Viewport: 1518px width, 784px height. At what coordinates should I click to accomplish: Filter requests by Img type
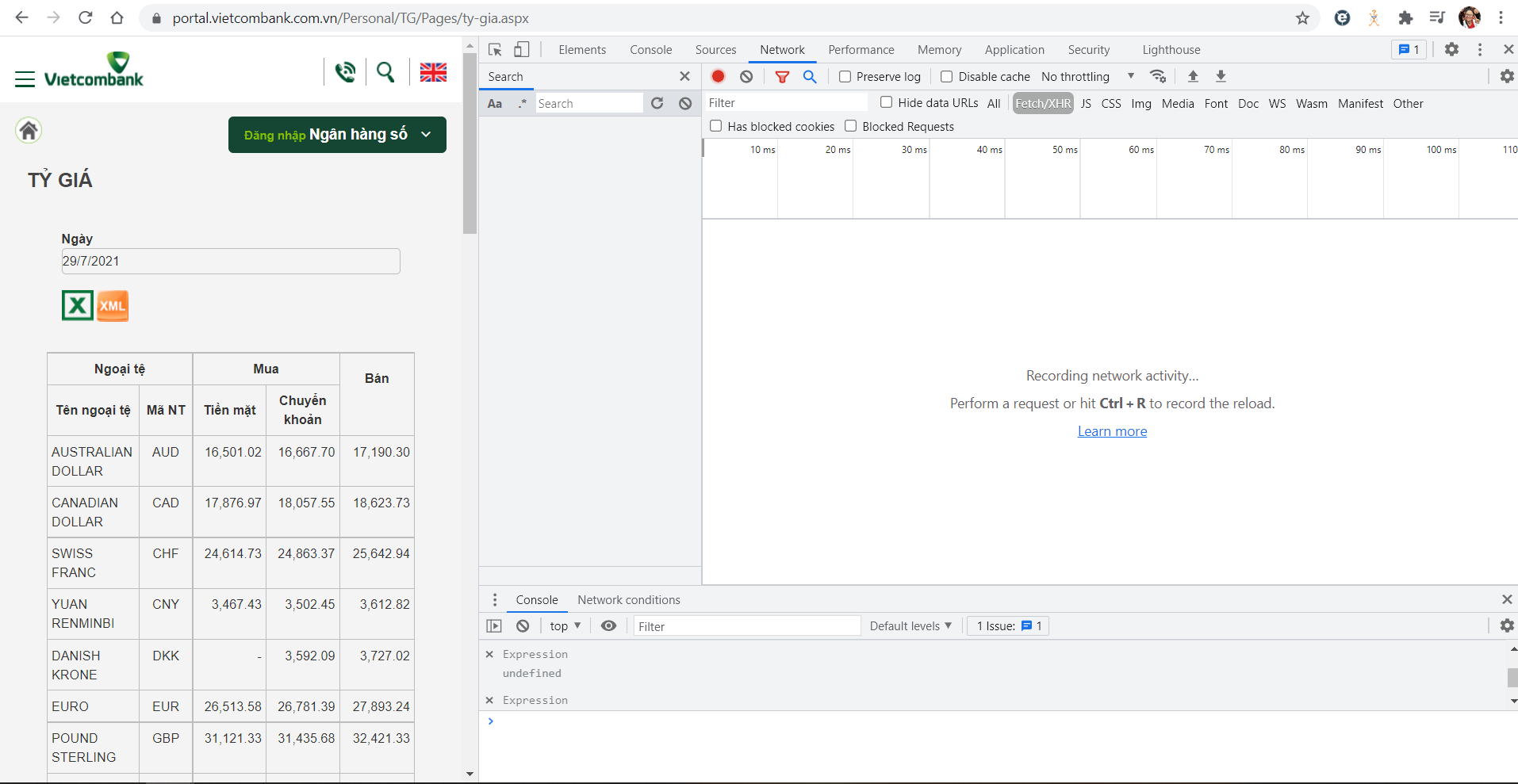(x=1141, y=104)
